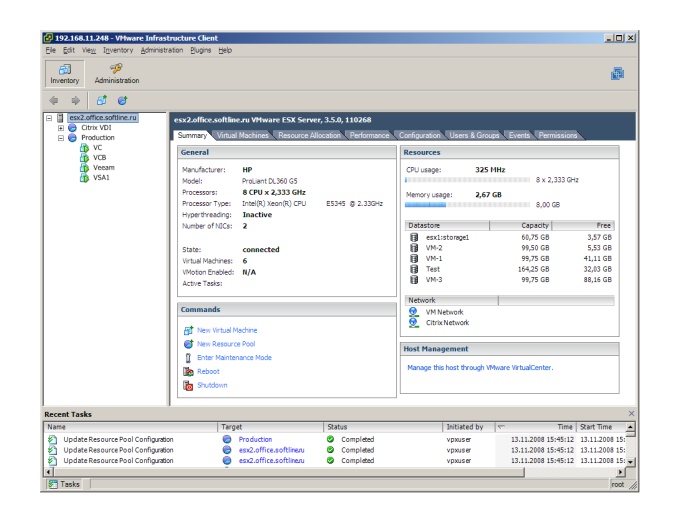
Task: Click the Shutdown command icon
Action: [188, 385]
